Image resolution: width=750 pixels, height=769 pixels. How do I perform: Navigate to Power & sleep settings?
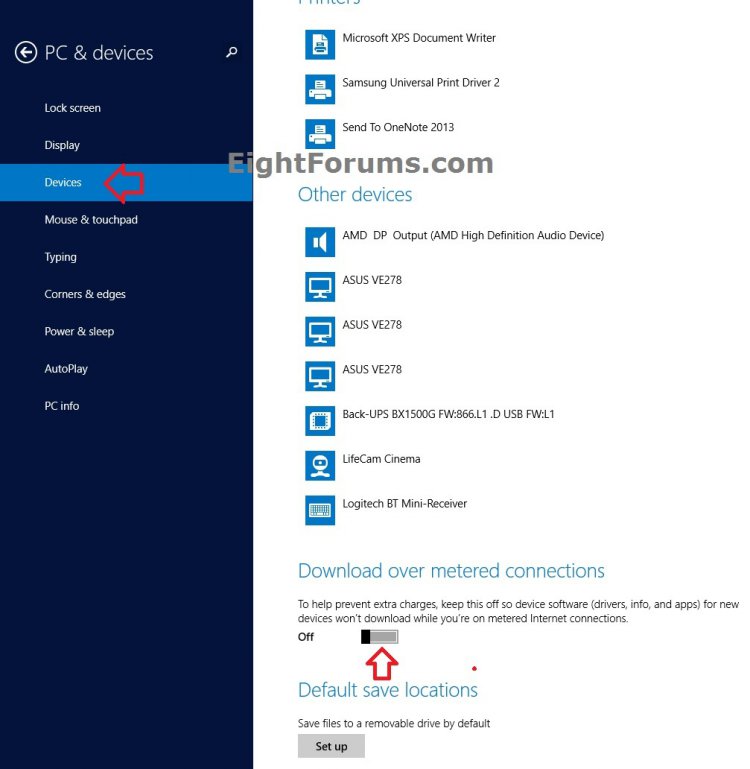79,331
